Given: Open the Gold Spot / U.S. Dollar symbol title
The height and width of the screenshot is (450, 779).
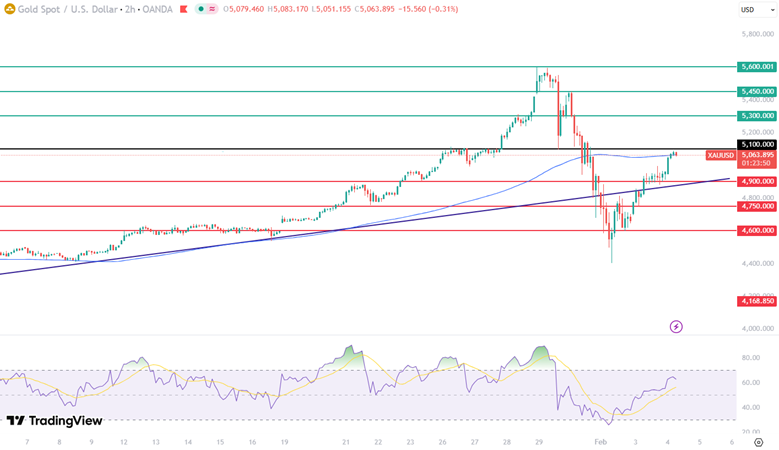Looking at the screenshot, I should click(60, 9).
